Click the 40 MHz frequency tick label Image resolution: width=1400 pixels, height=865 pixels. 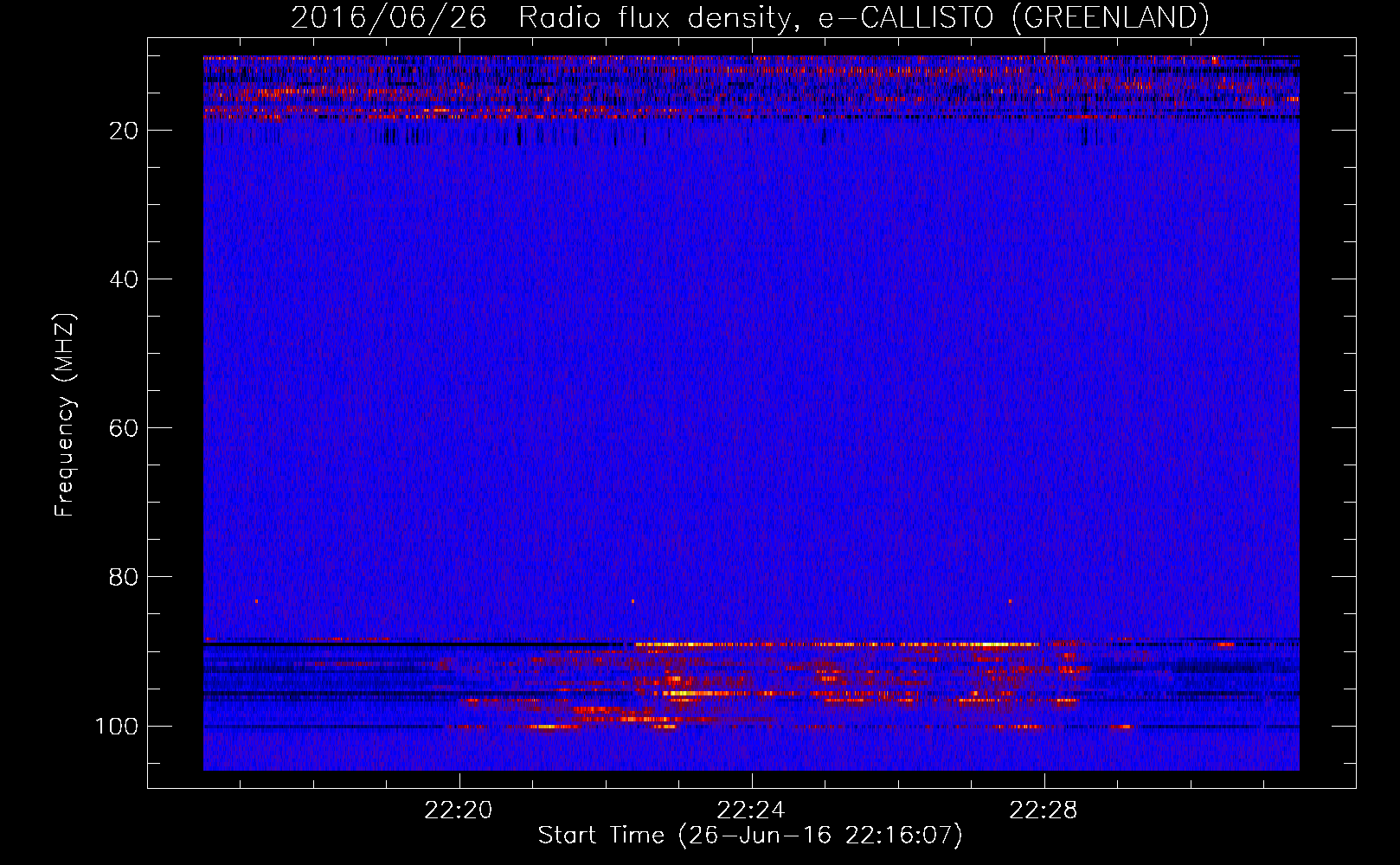125,279
